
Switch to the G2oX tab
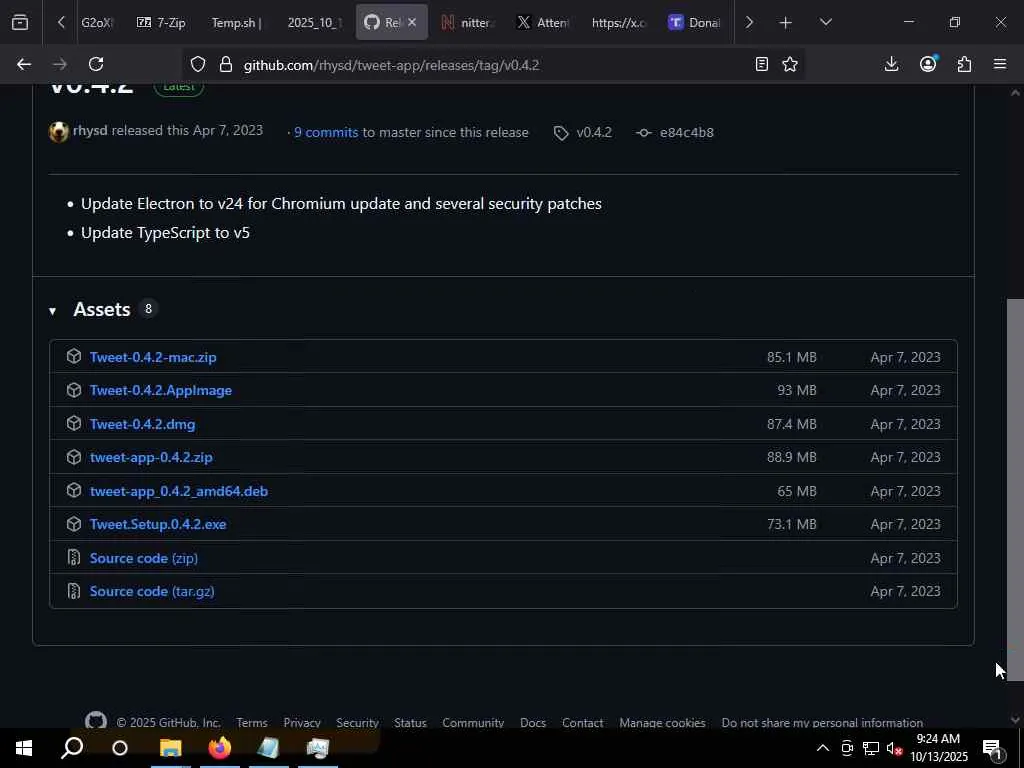tap(97, 22)
